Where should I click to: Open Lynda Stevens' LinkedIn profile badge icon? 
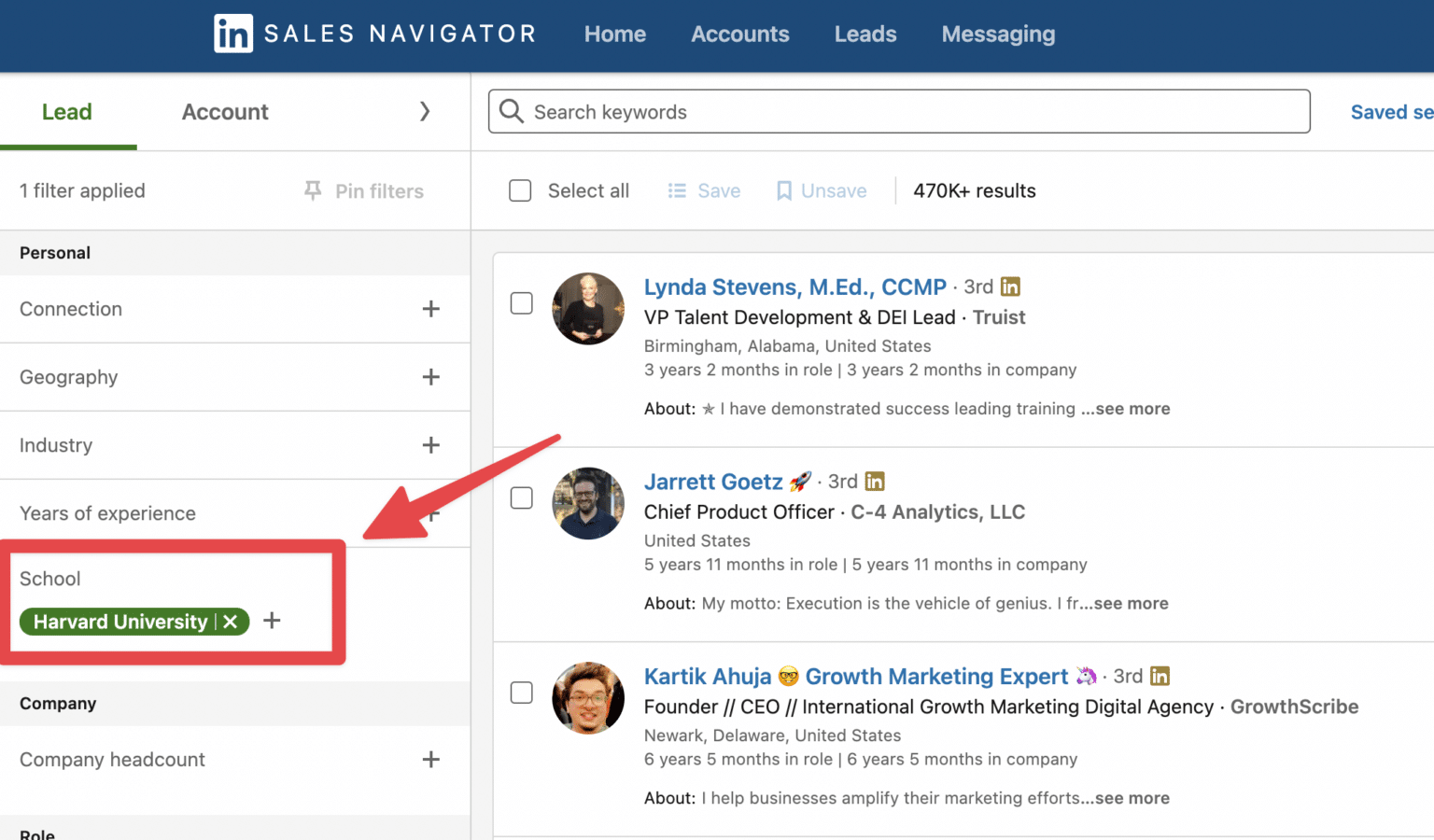[x=1010, y=287]
